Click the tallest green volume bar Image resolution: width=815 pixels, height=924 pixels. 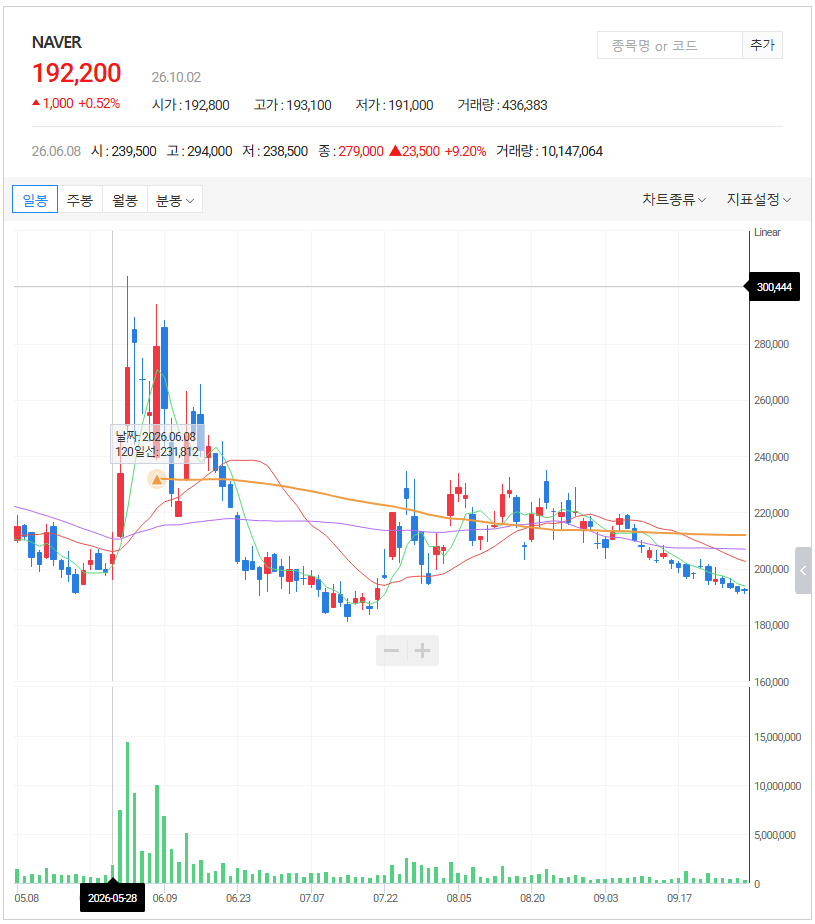(x=127, y=812)
